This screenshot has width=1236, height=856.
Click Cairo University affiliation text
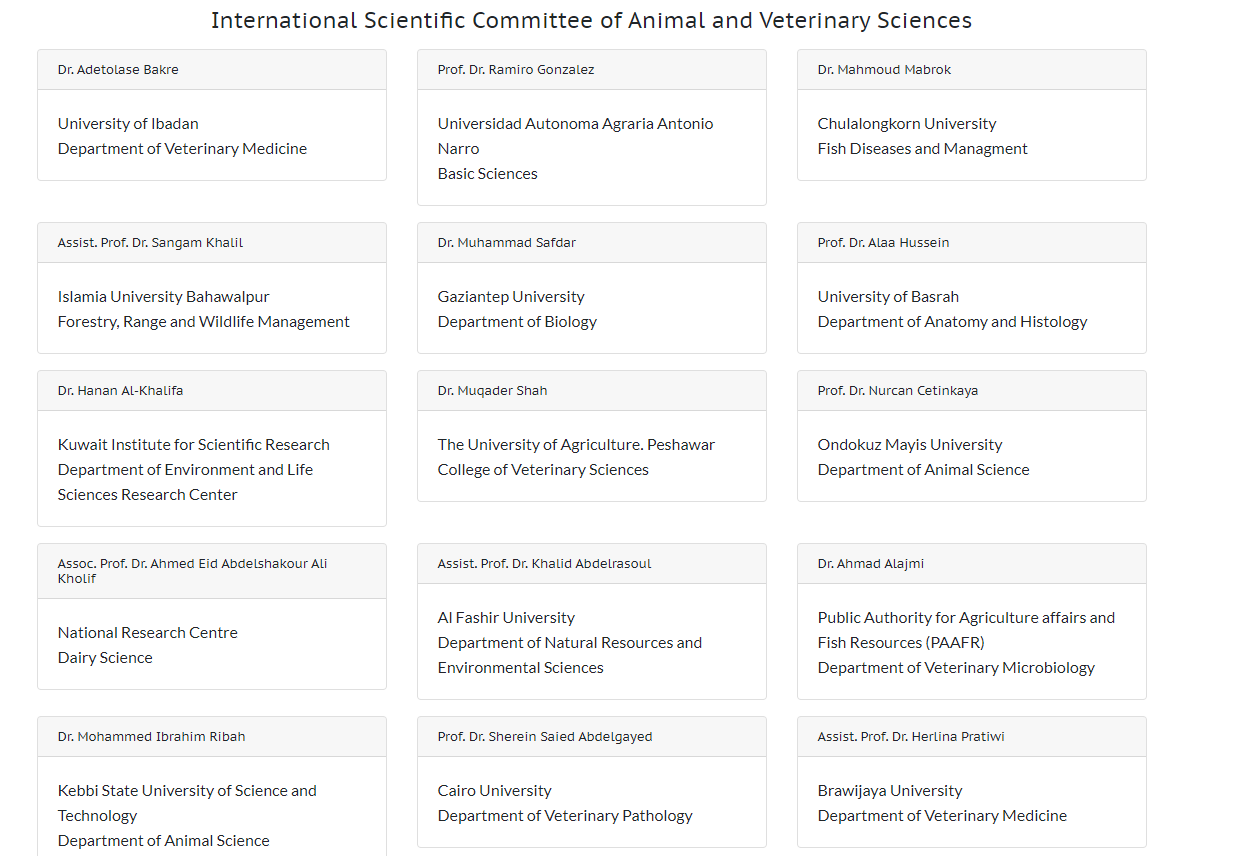[495, 791]
